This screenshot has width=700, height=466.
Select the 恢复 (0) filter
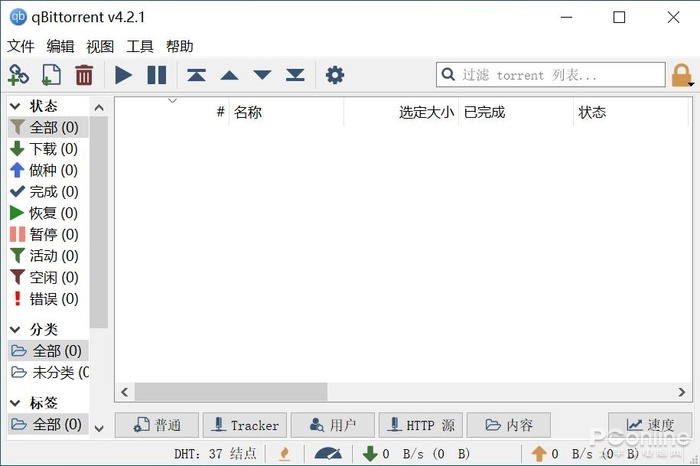pyautogui.click(x=48, y=213)
